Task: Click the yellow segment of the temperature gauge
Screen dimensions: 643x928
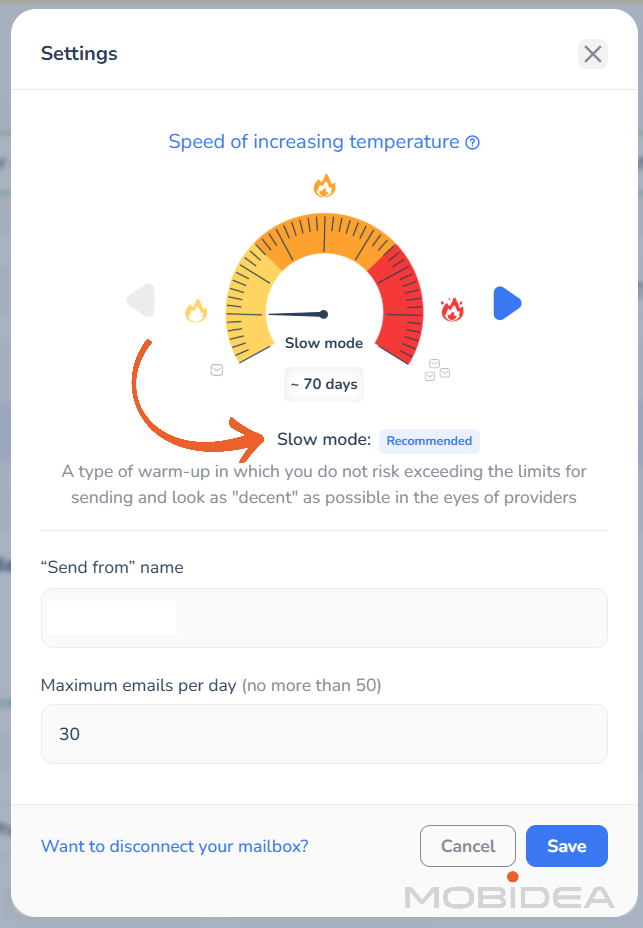Action: [x=246, y=310]
